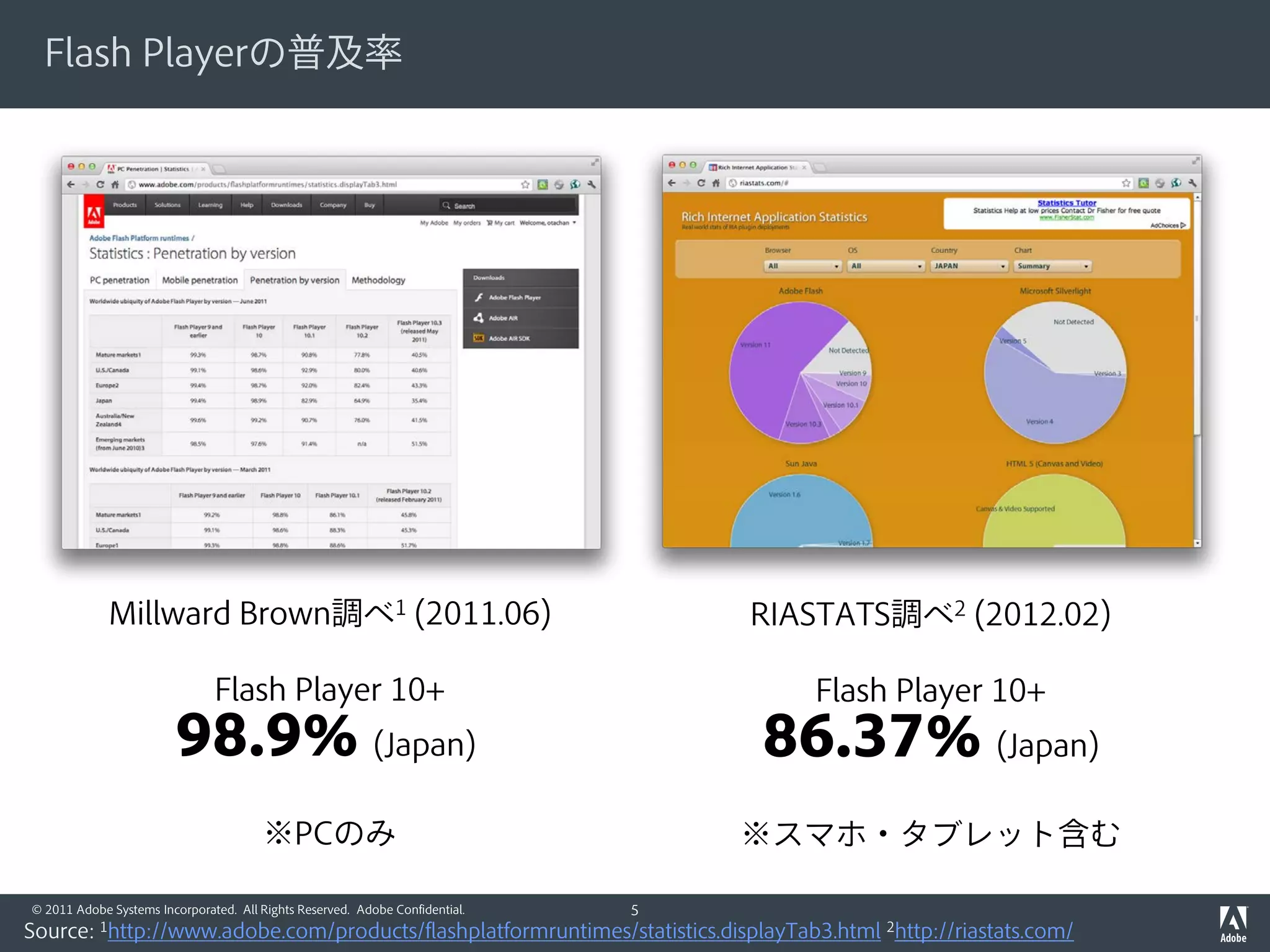Reload the adobe.com statistics page
This screenshot has height=952, width=1270.
[x=100, y=185]
